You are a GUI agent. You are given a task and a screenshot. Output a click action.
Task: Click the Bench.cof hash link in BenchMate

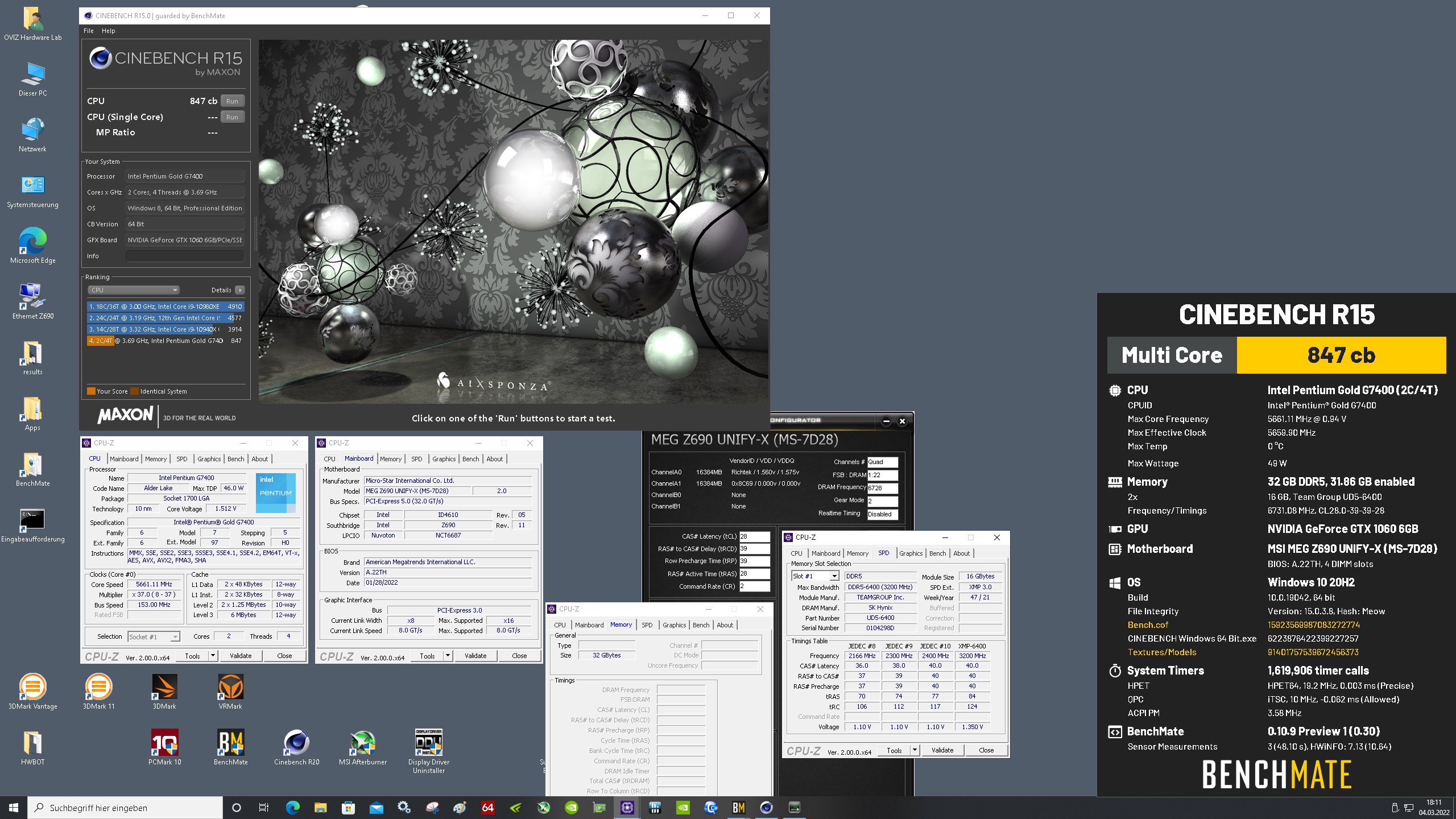[1313, 625]
